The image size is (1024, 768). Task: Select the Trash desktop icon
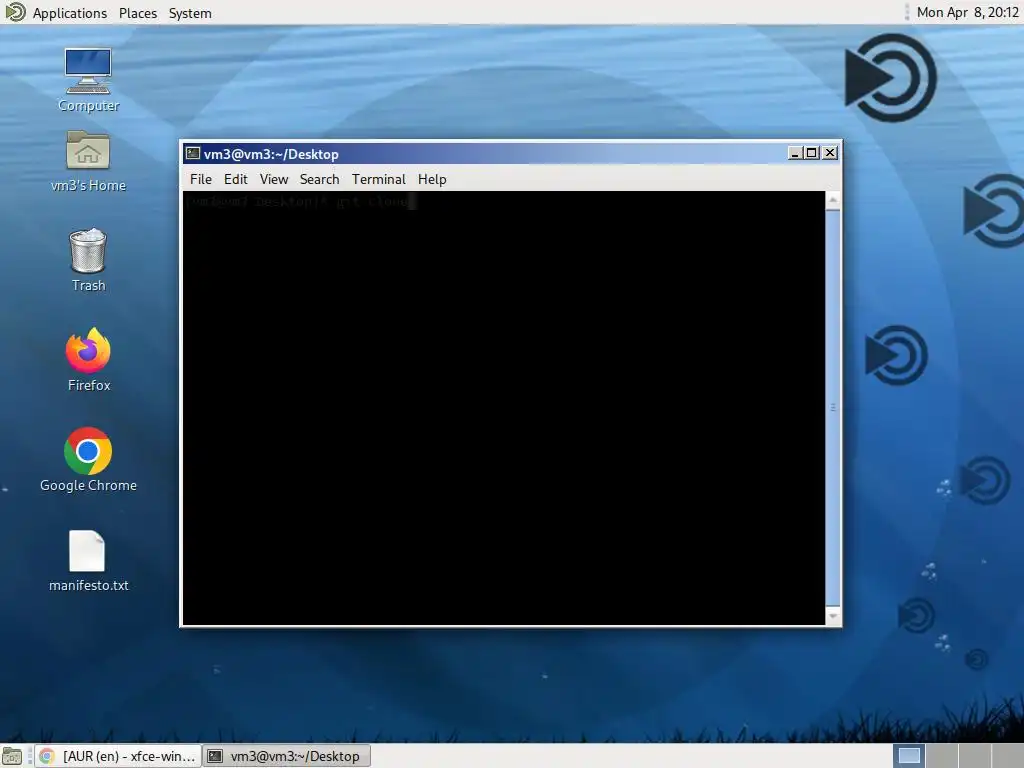click(88, 260)
